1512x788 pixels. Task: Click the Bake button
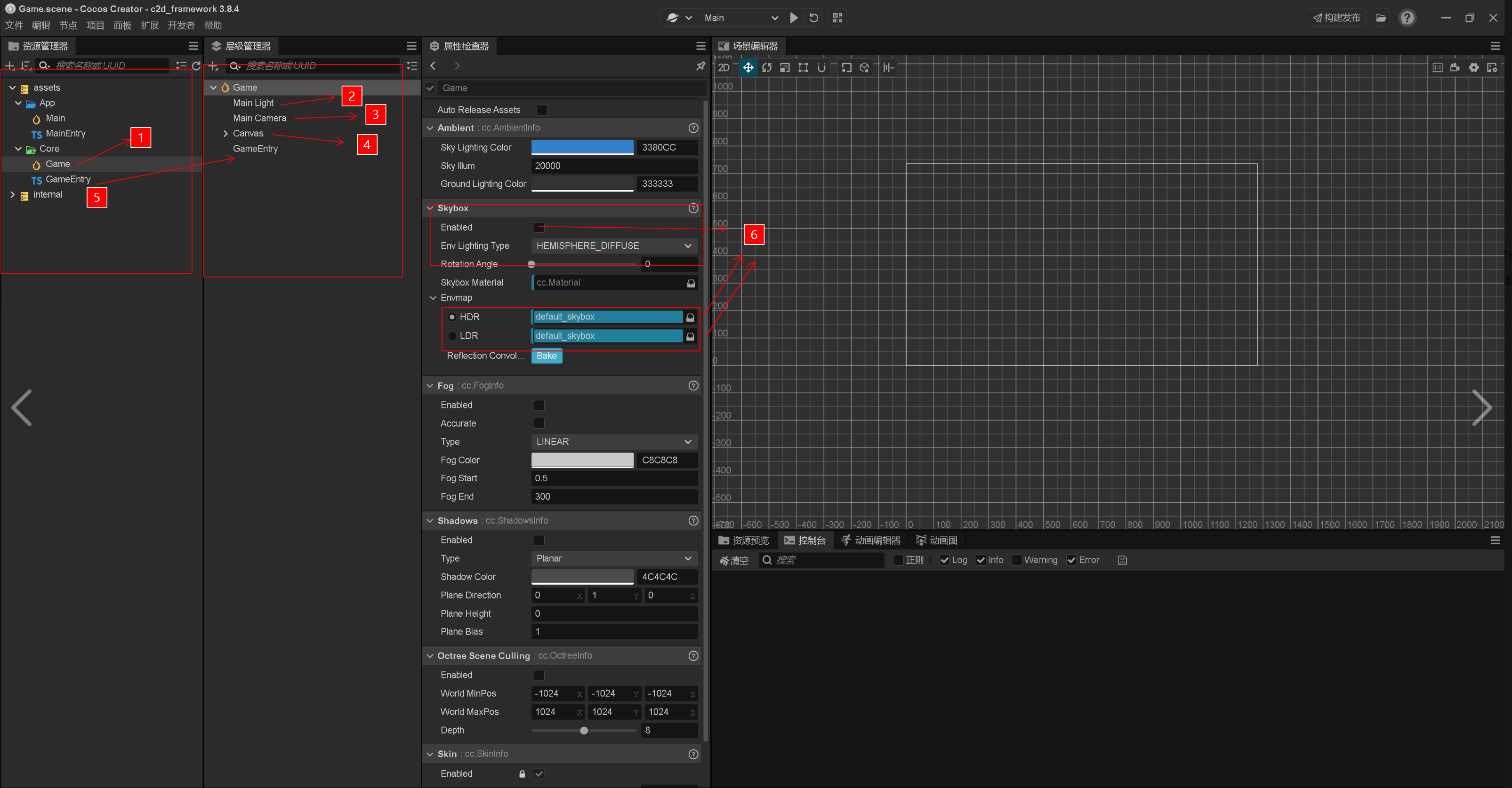[547, 356]
